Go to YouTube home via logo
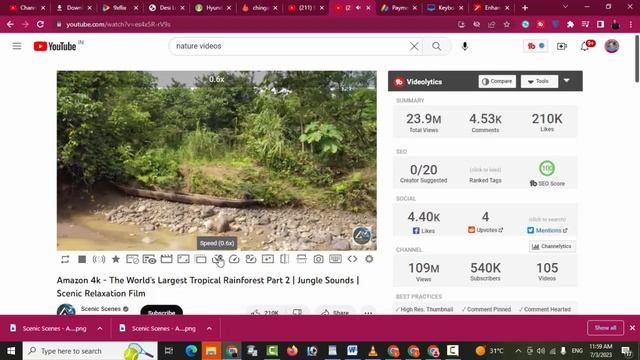 coord(55,46)
